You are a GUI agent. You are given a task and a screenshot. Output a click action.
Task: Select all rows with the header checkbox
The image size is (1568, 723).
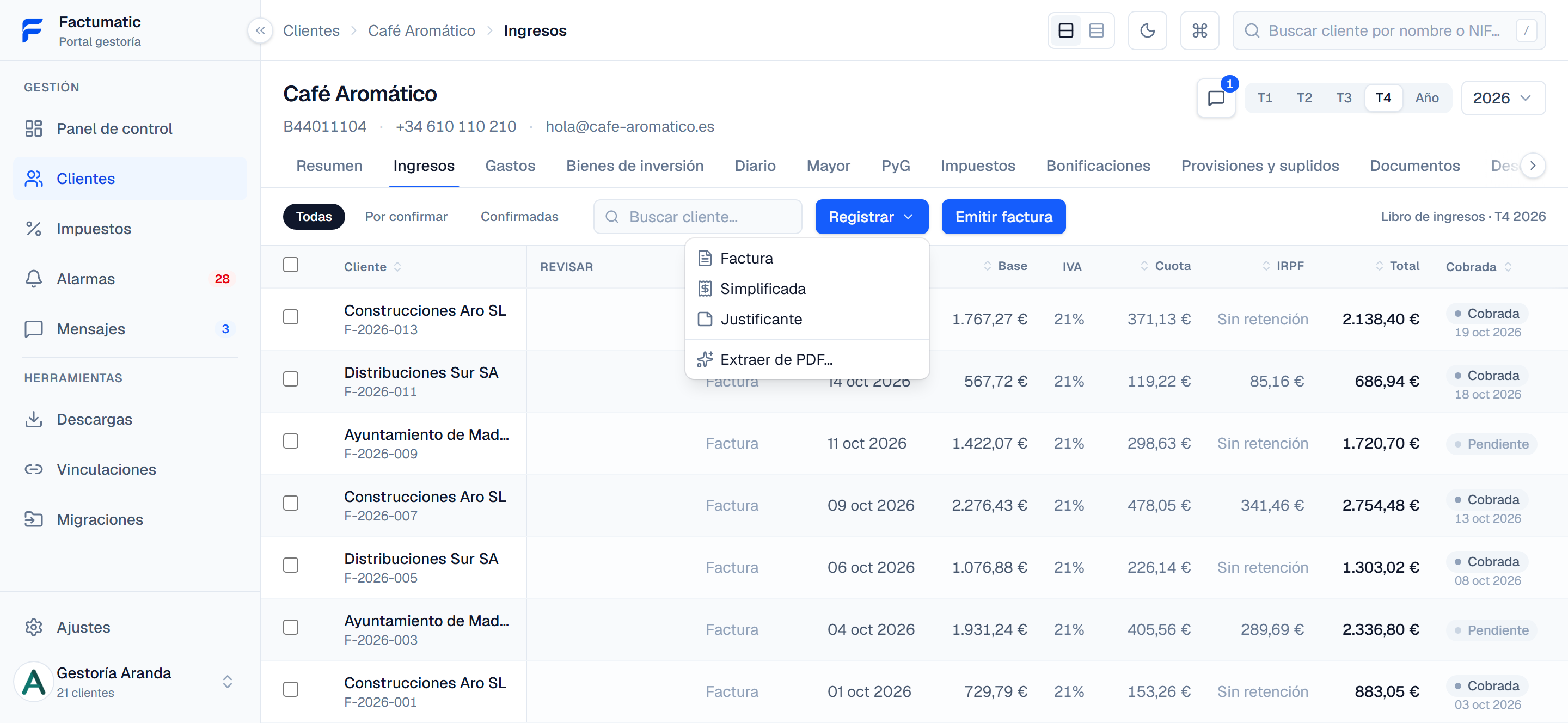coord(290,265)
